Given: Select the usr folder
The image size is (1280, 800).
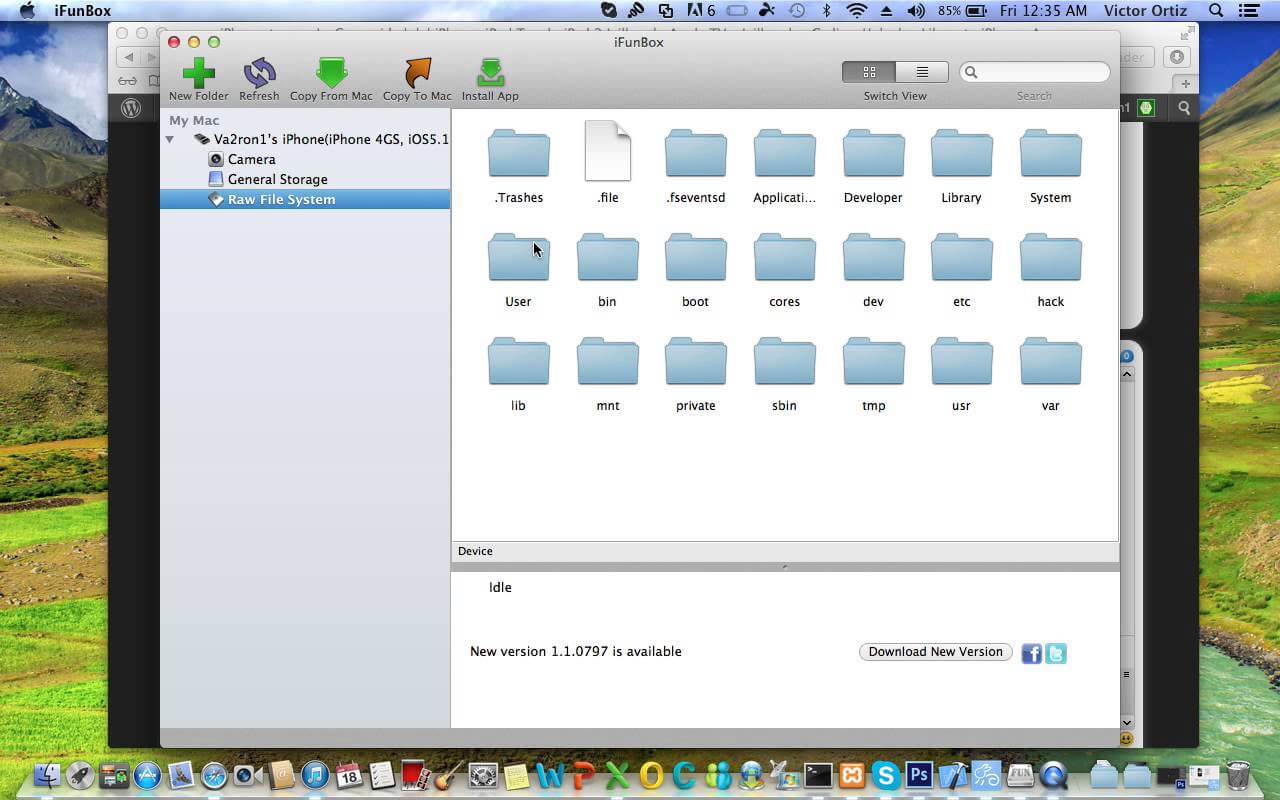Looking at the screenshot, I should (961, 362).
